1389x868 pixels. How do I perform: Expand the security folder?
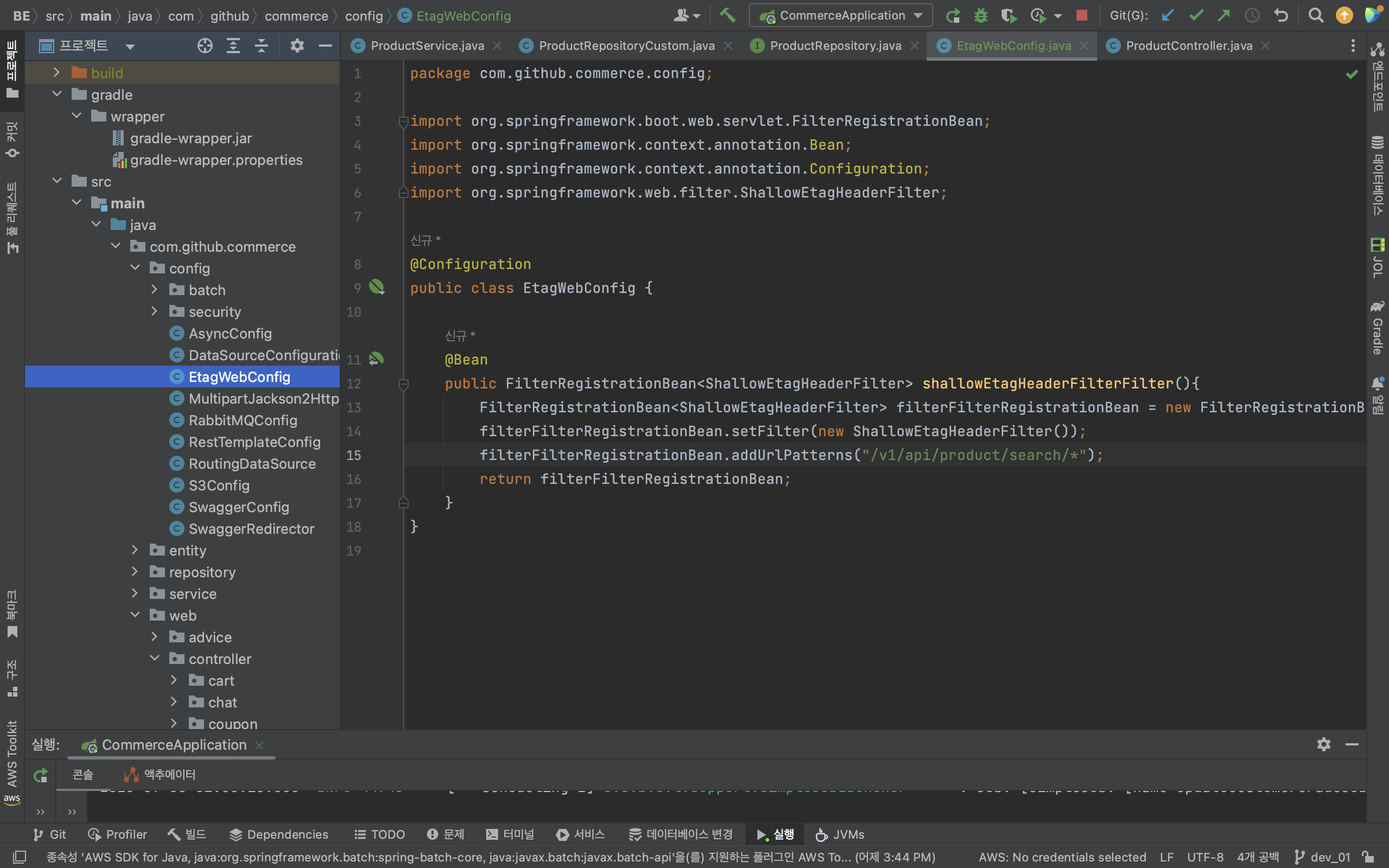[154, 311]
